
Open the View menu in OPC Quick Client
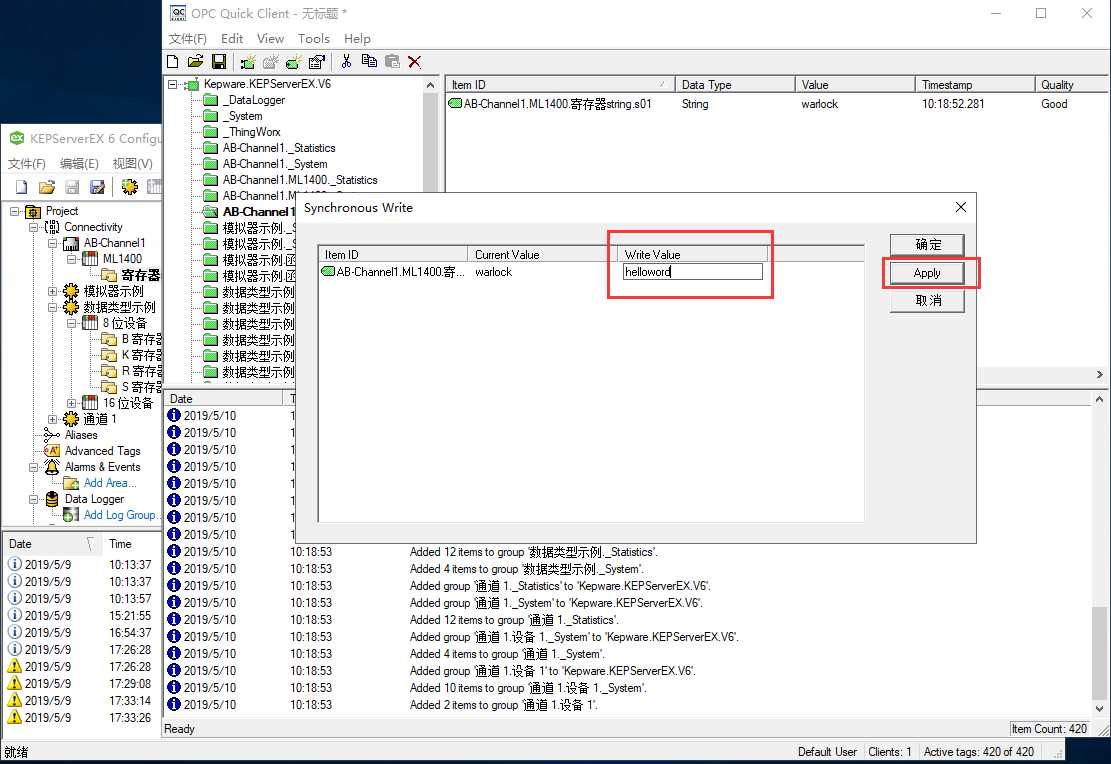coord(270,38)
